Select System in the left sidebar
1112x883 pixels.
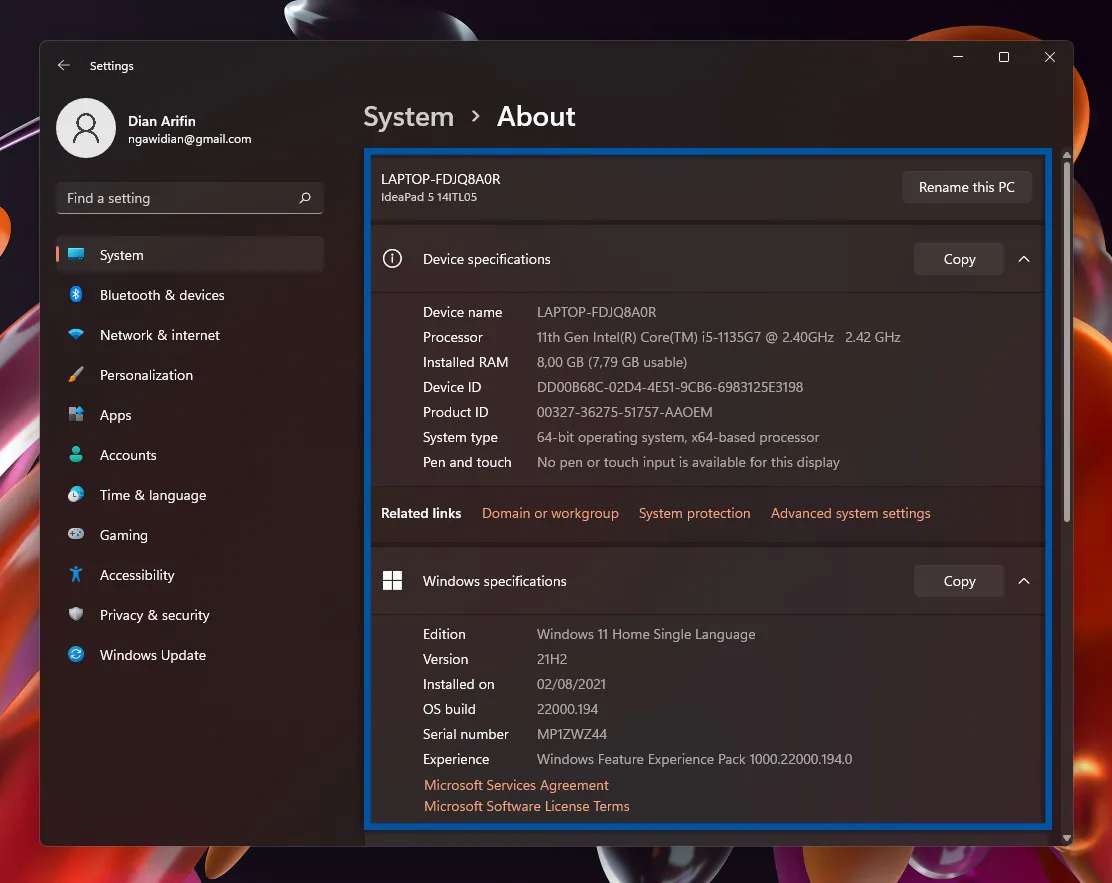coord(121,255)
